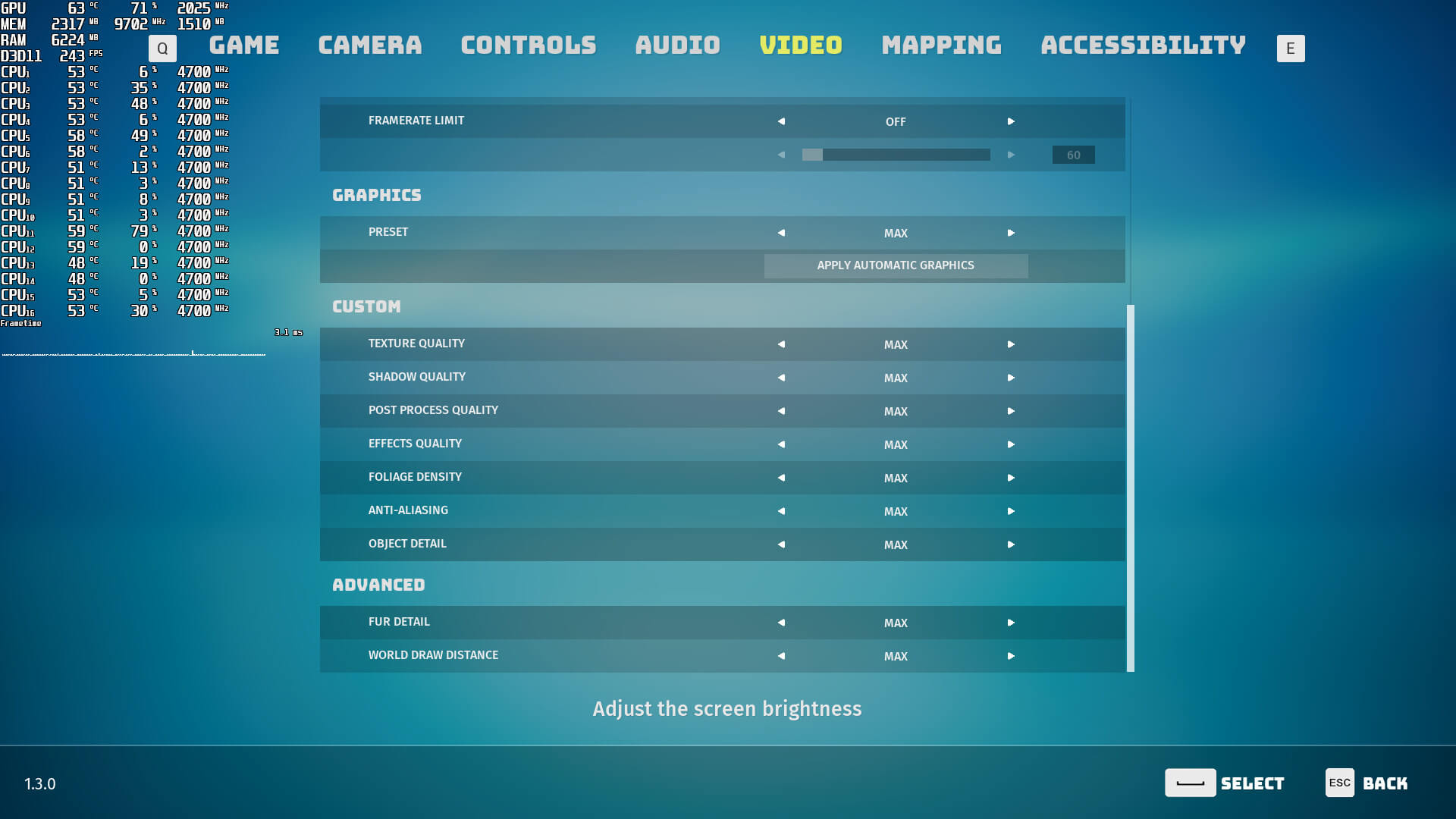
Task: Click the E next-tab key icon
Action: point(1290,49)
